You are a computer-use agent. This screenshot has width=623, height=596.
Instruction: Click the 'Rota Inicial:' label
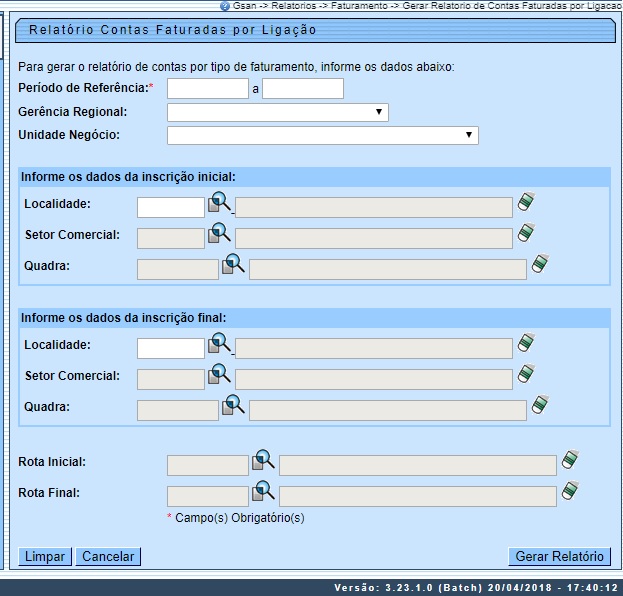[x=52, y=462]
